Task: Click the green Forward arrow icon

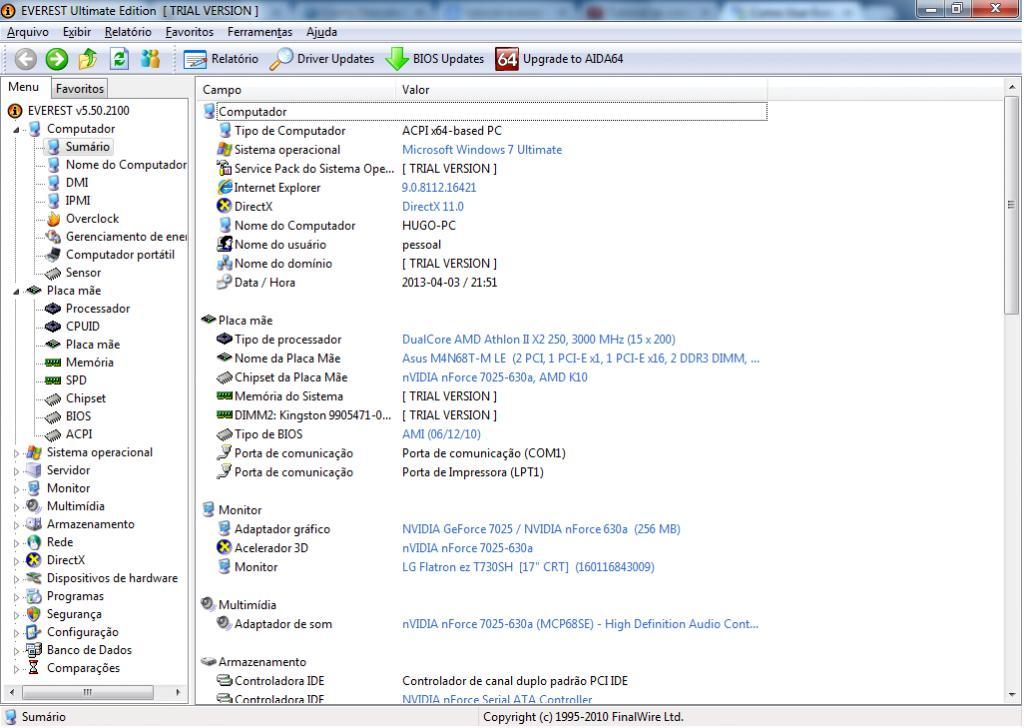Action: (57, 59)
